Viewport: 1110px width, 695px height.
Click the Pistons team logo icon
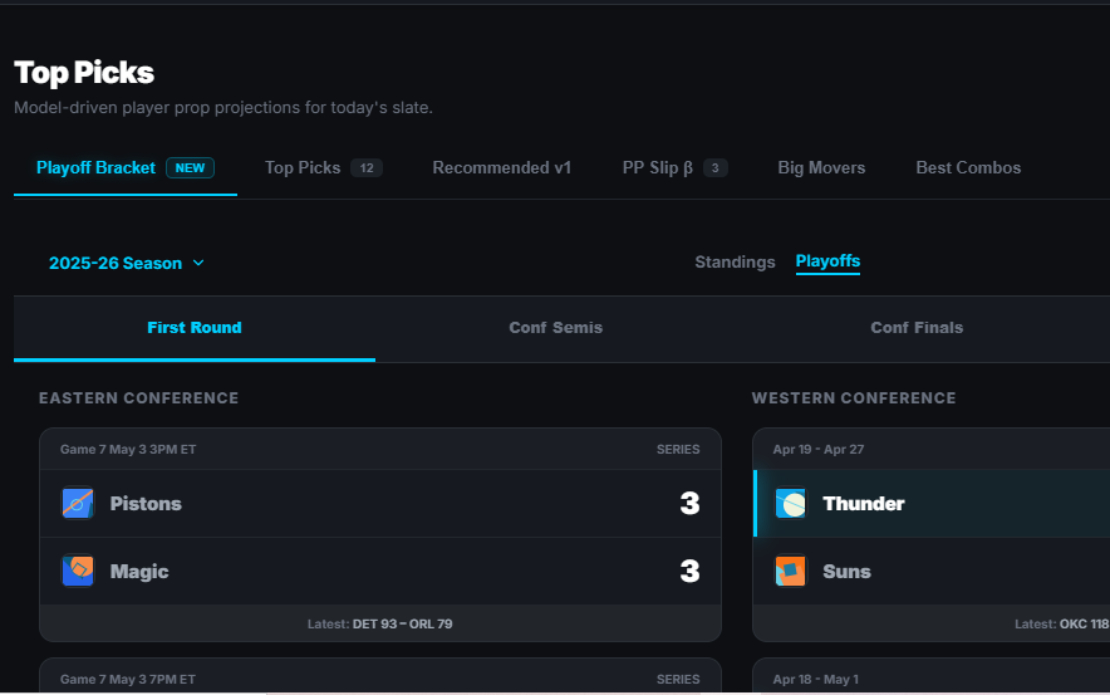coord(78,503)
